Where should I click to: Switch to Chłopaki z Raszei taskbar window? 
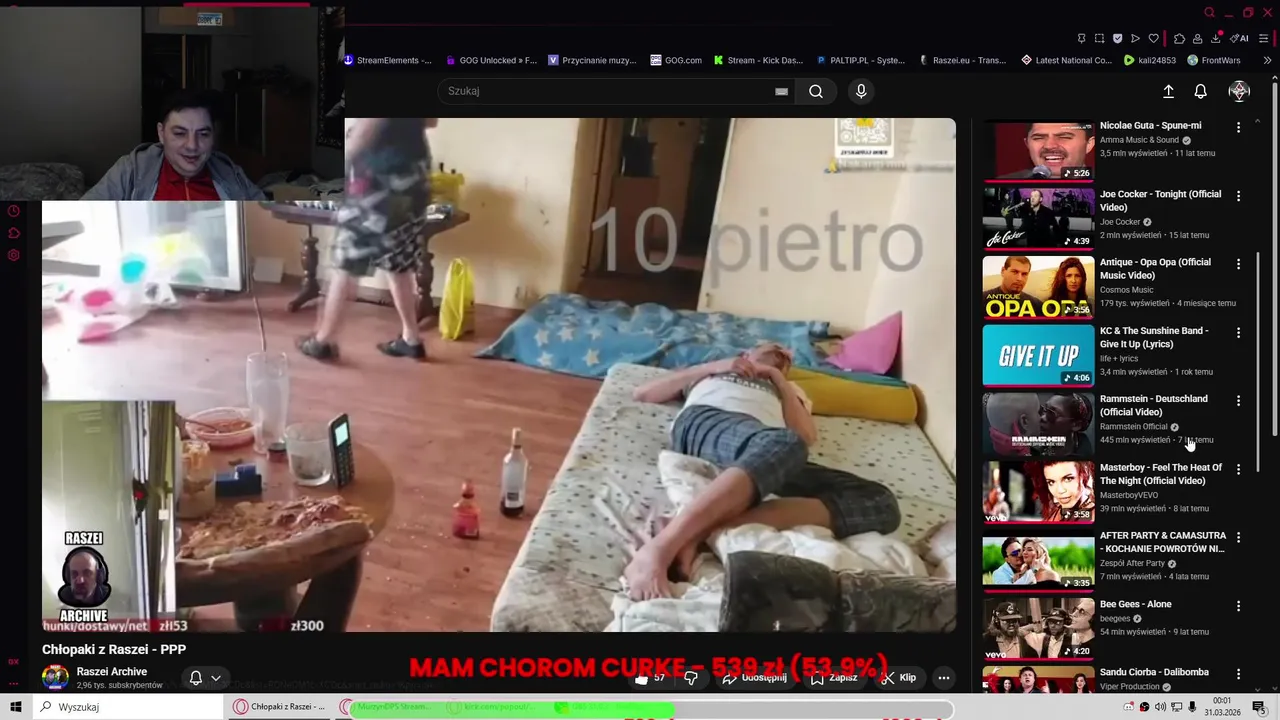[280, 707]
